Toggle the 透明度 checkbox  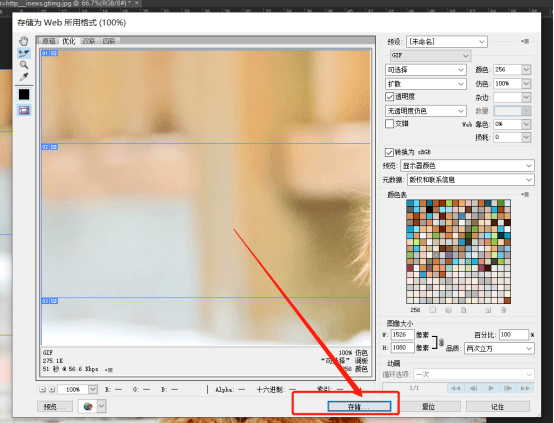[389, 97]
